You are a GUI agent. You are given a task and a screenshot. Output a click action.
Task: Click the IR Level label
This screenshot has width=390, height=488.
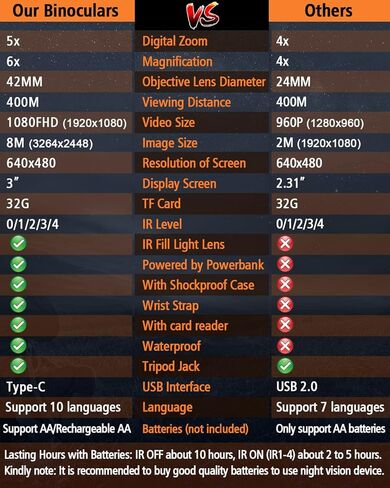point(162,224)
